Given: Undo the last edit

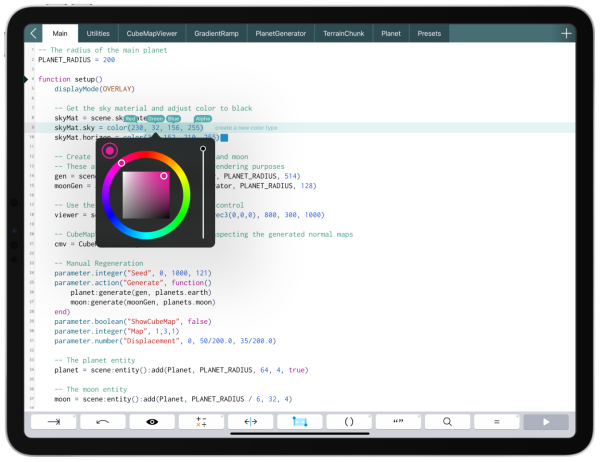Looking at the screenshot, I should point(103,422).
